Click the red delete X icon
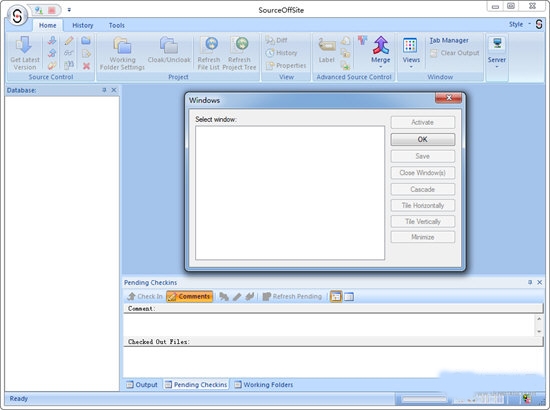This screenshot has width=550, height=410. pos(86,66)
